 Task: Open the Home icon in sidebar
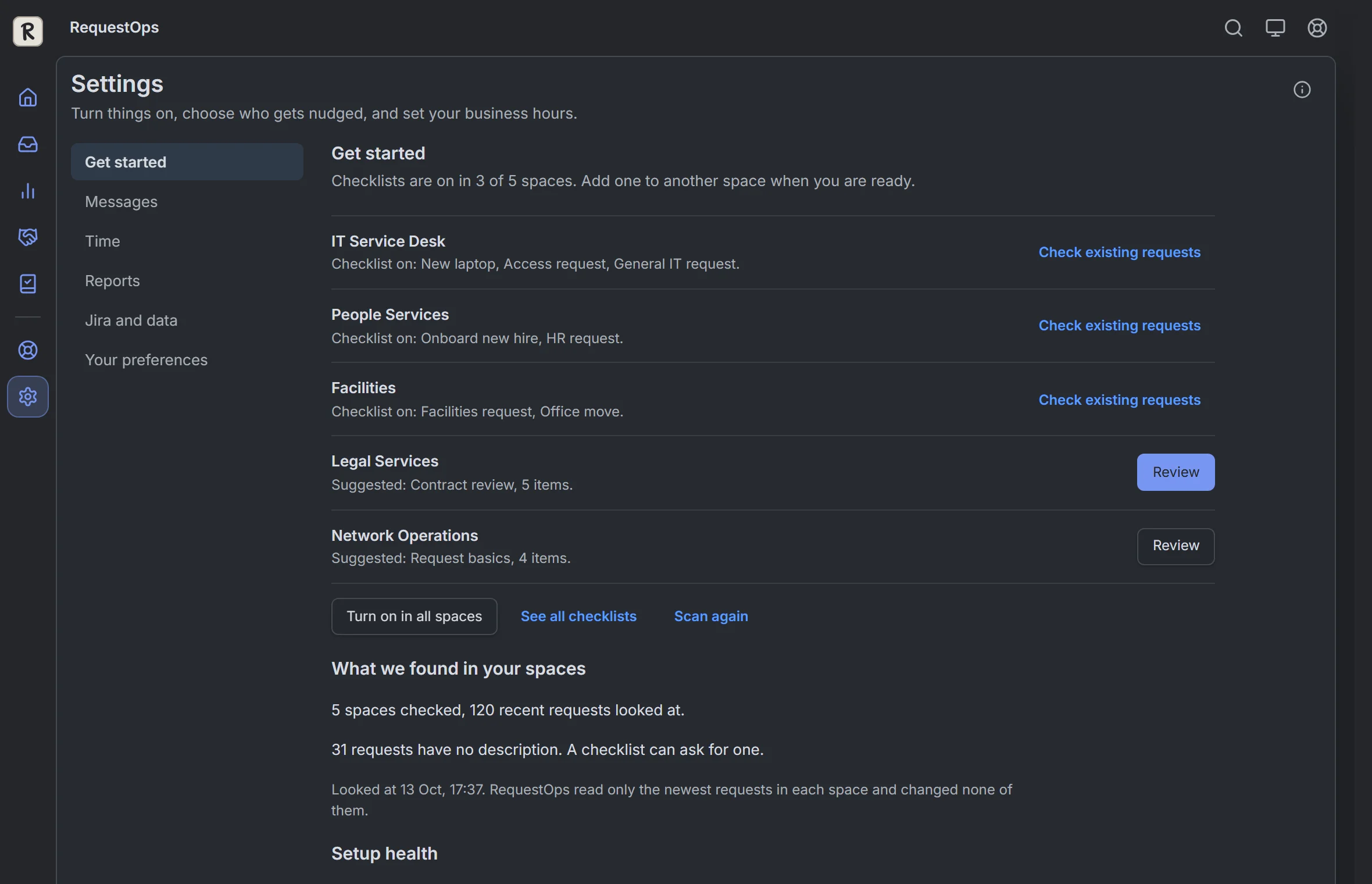click(28, 97)
